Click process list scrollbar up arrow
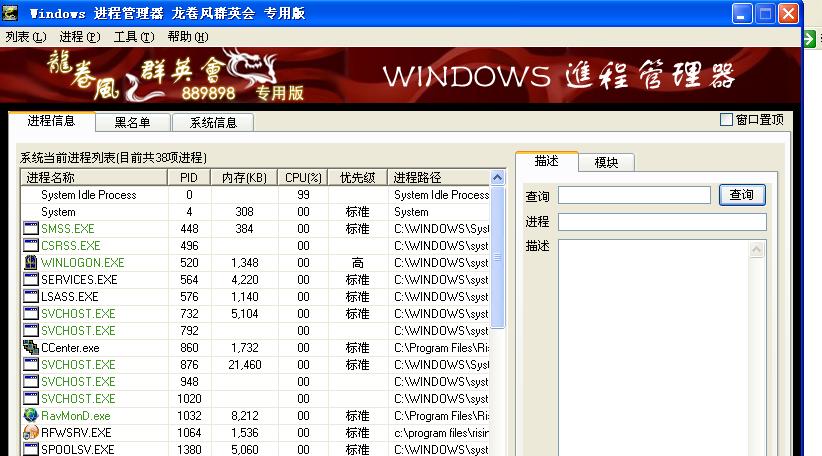 click(497, 178)
